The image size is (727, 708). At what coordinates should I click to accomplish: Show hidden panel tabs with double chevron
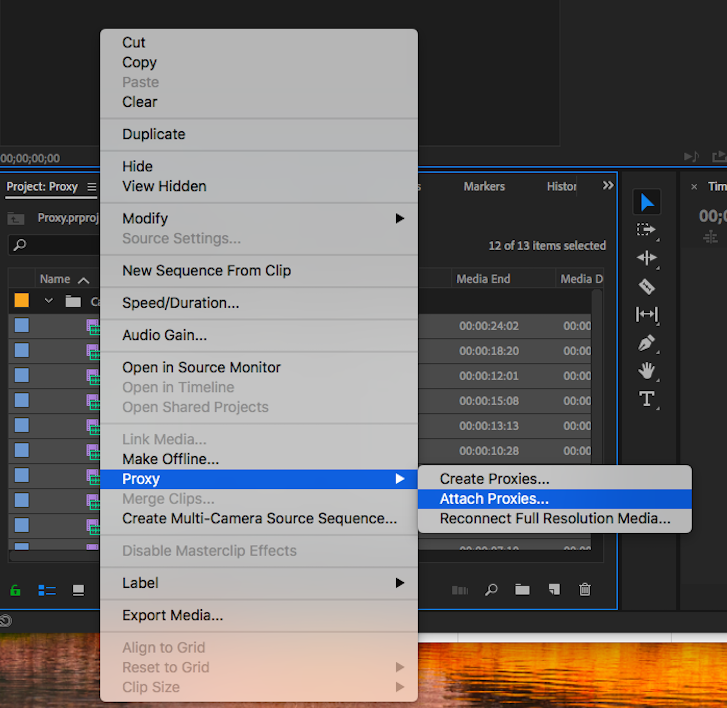coord(607,186)
